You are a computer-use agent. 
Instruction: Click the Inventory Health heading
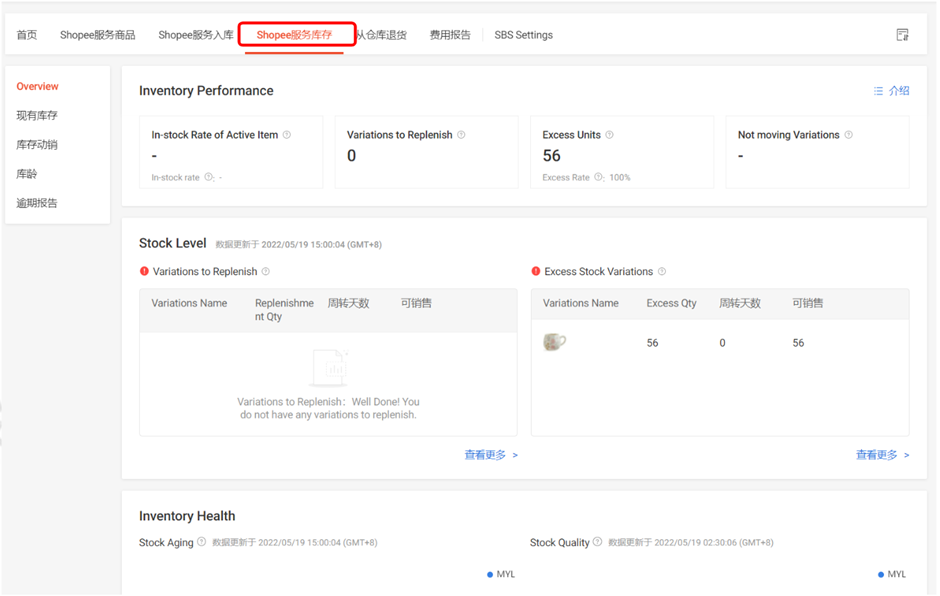point(187,516)
